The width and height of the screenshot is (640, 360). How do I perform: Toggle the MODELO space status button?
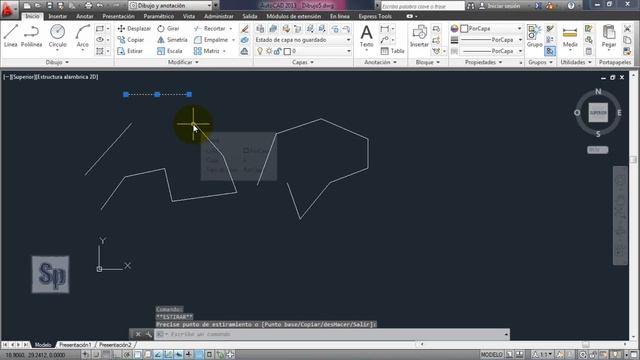491,355
